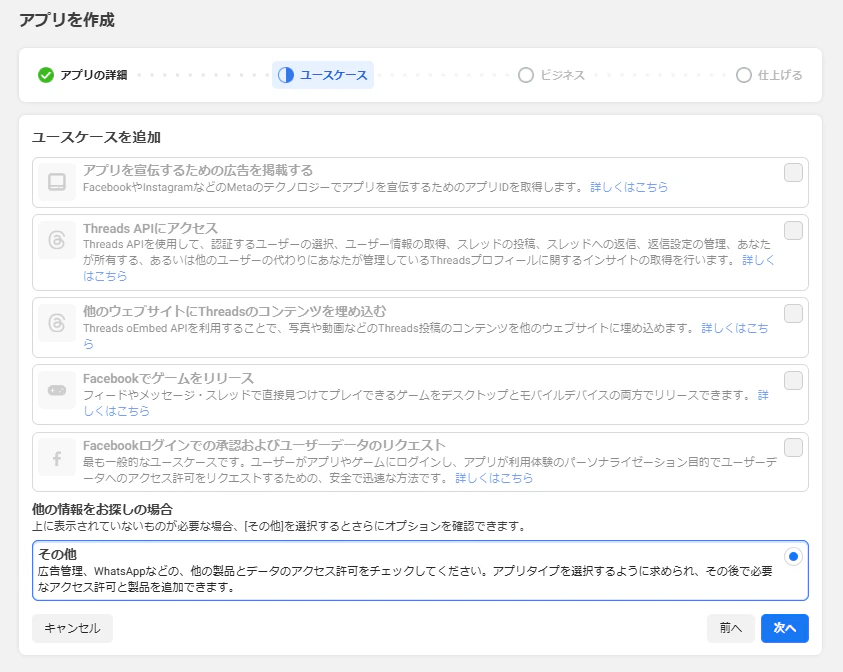Check the アプリを宣伝するための広告を掲載する checkbox

(x=793, y=173)
